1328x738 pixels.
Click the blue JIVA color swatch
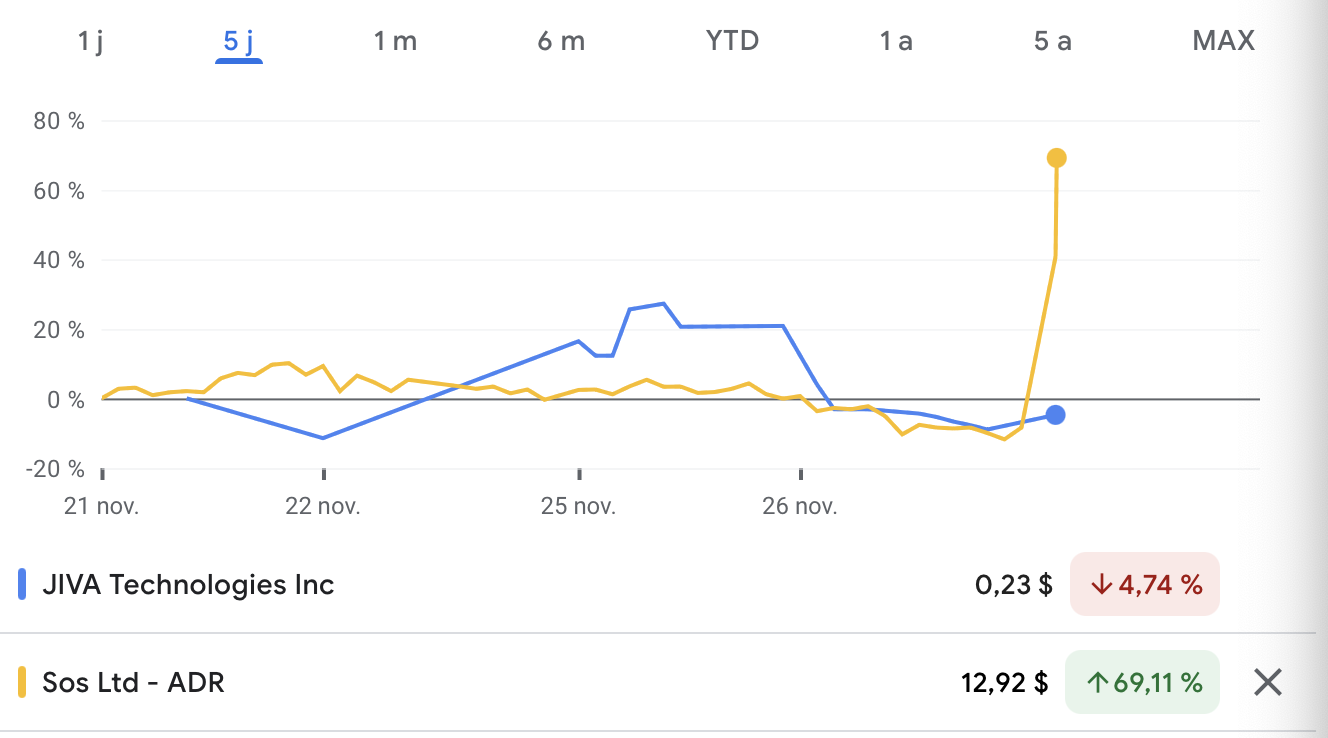[23, 585]
